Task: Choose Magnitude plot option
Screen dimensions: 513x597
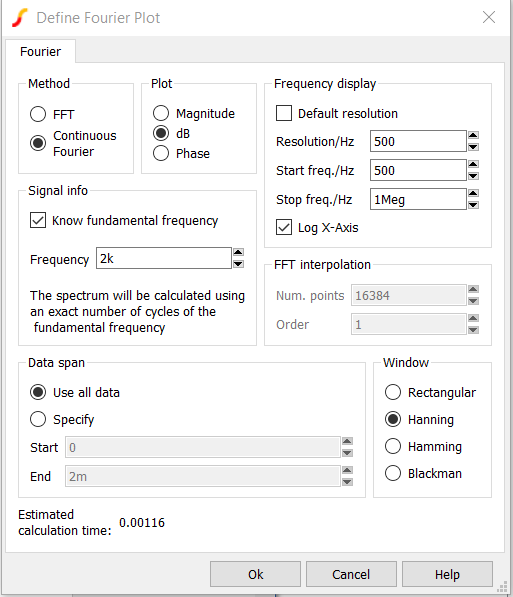Action: [161, 113]
